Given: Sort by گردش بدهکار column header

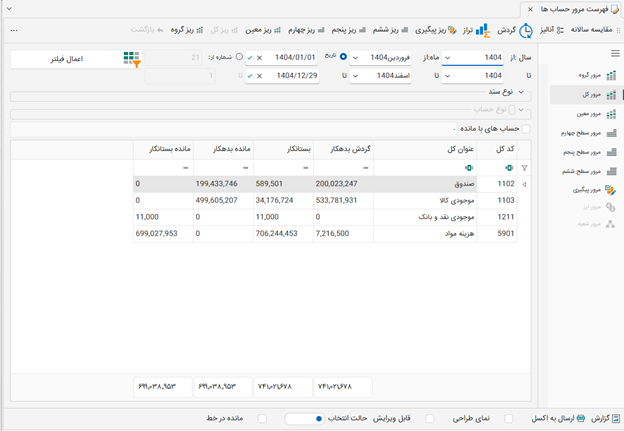Looking at the screenshot, I should [x=343, y=149].
